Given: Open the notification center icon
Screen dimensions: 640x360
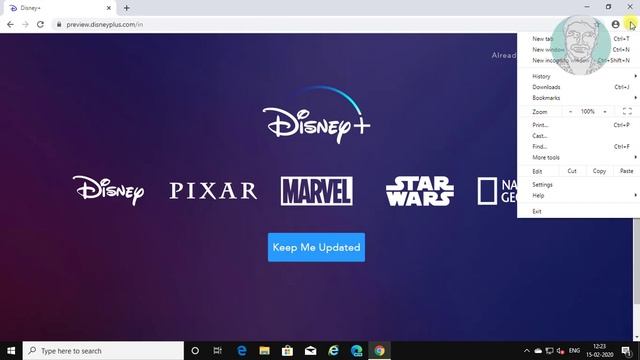Looking at the screenshot, I should click(x=626, y=351).
